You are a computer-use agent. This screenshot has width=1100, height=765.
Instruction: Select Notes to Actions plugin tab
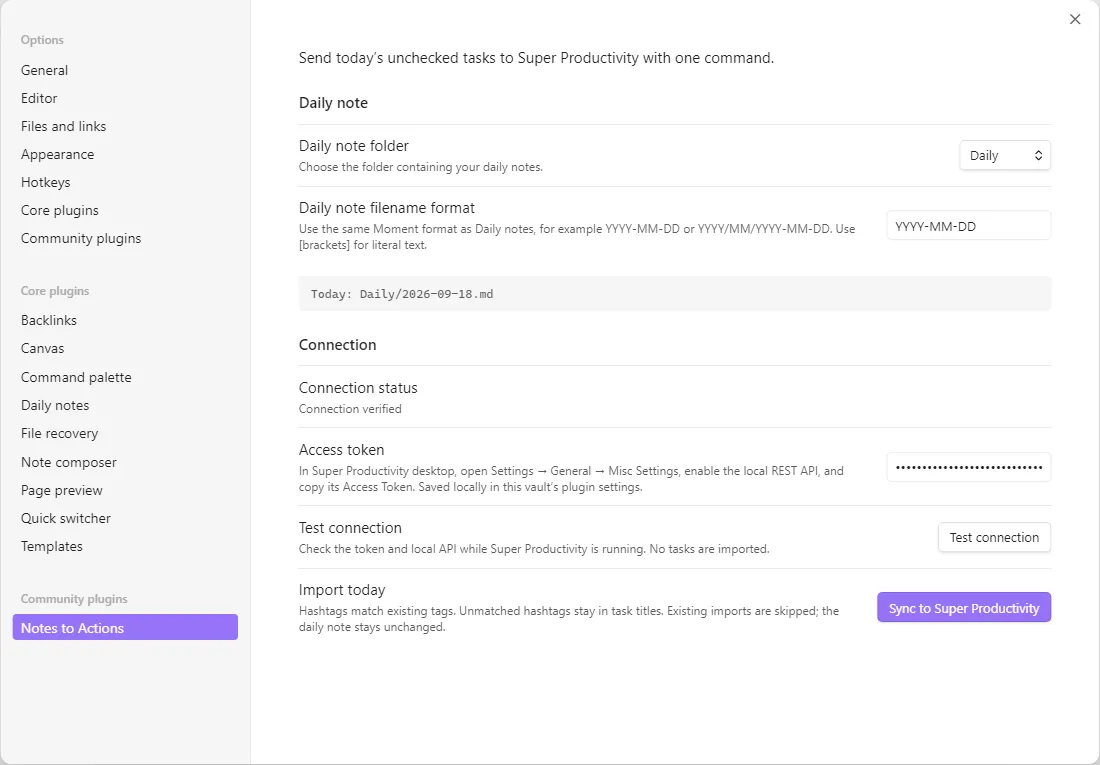(x=125, y=627)
